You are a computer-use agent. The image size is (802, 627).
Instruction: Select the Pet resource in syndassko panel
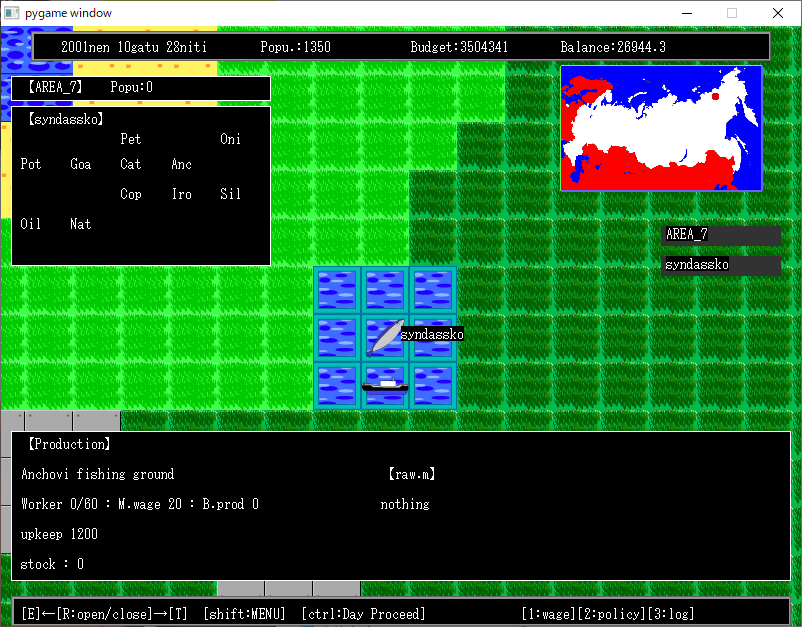point(130,140)
